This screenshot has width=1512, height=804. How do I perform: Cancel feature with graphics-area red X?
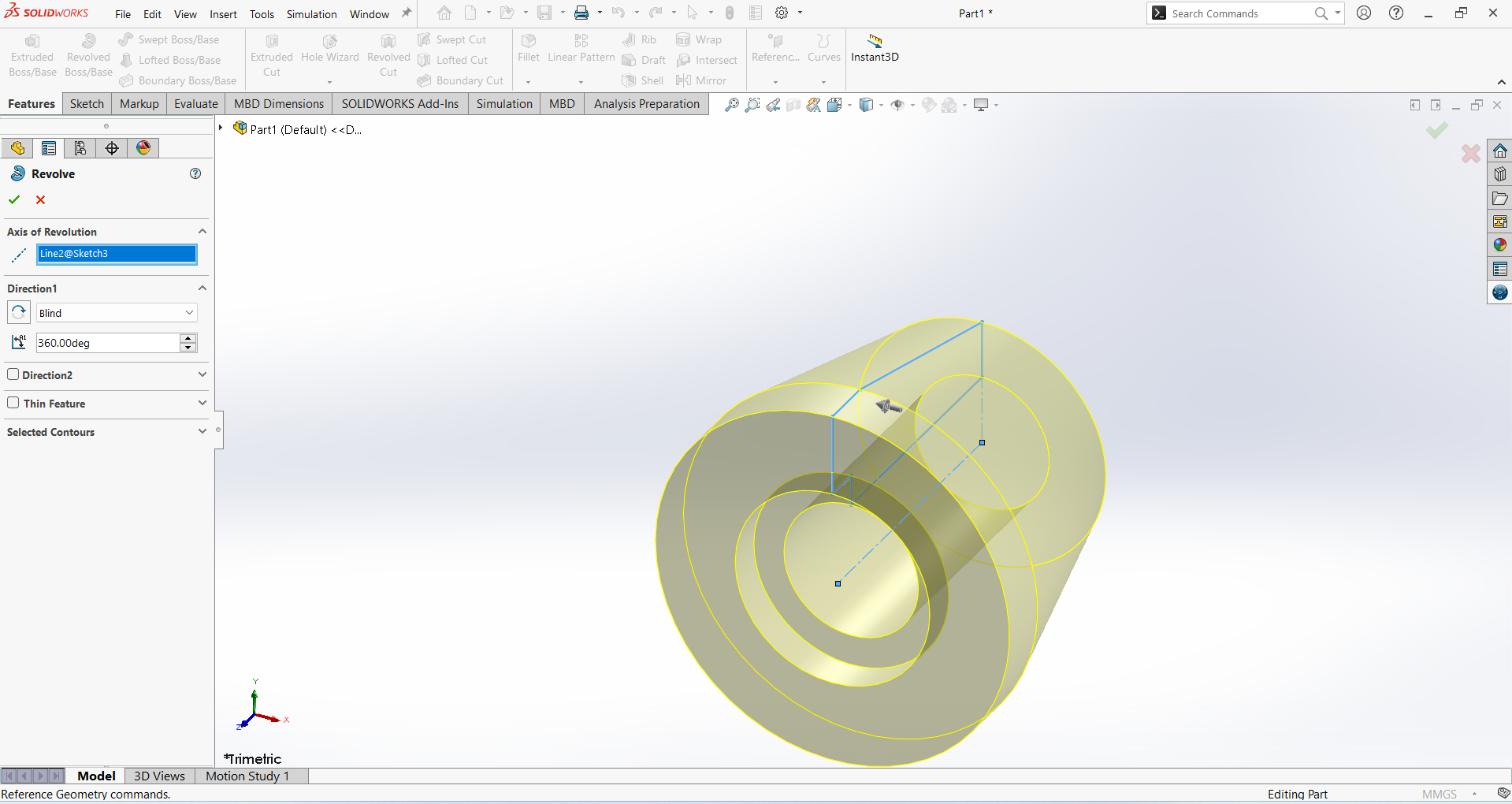tap(1470, 153)
